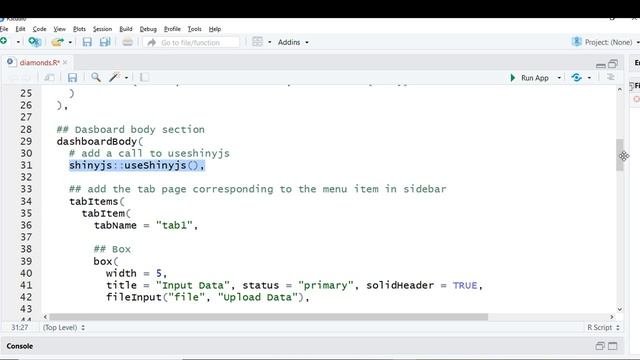Click the Run App button

pos(529,78)
